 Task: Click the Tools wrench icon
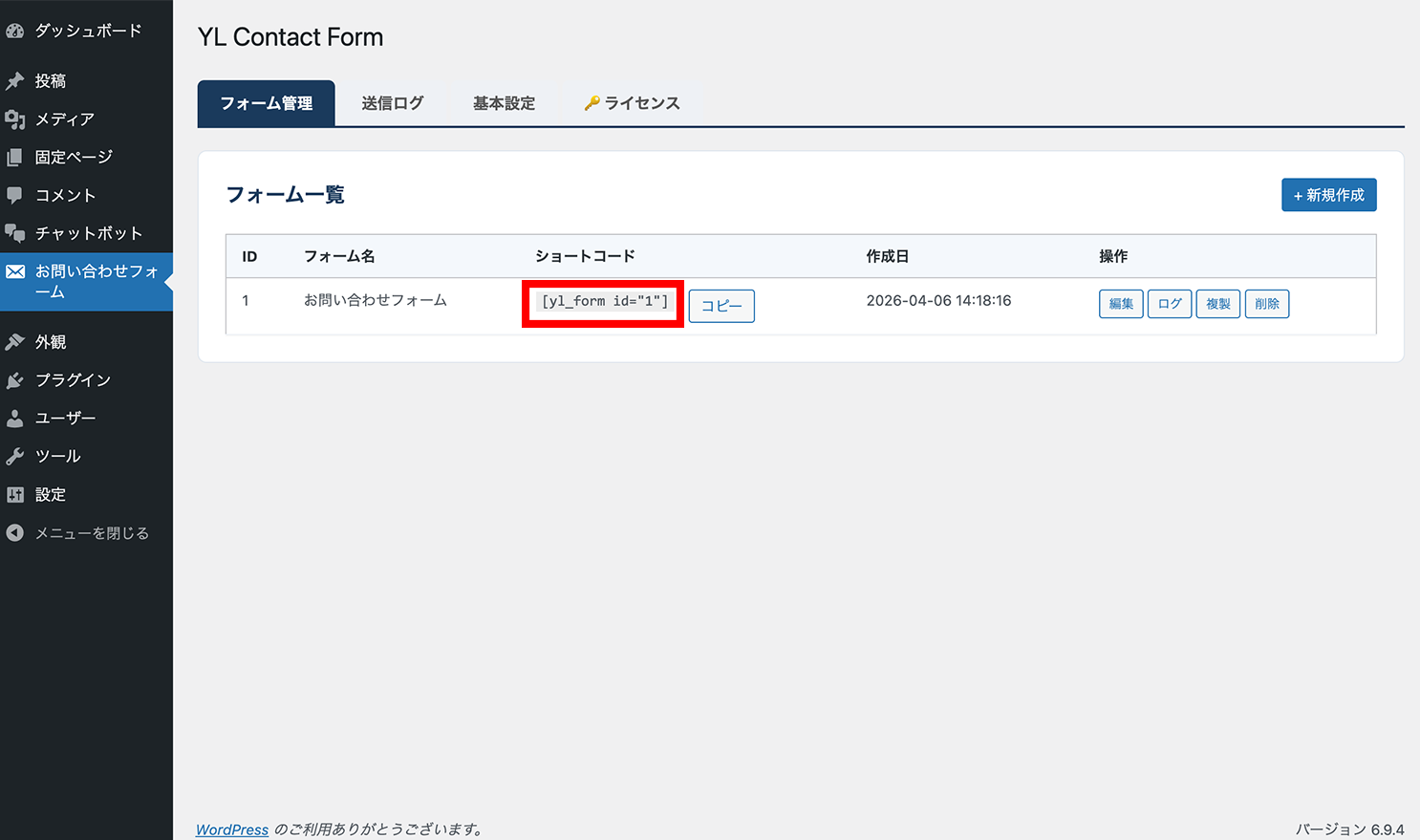pyautogui.click(x=15, y=457)
